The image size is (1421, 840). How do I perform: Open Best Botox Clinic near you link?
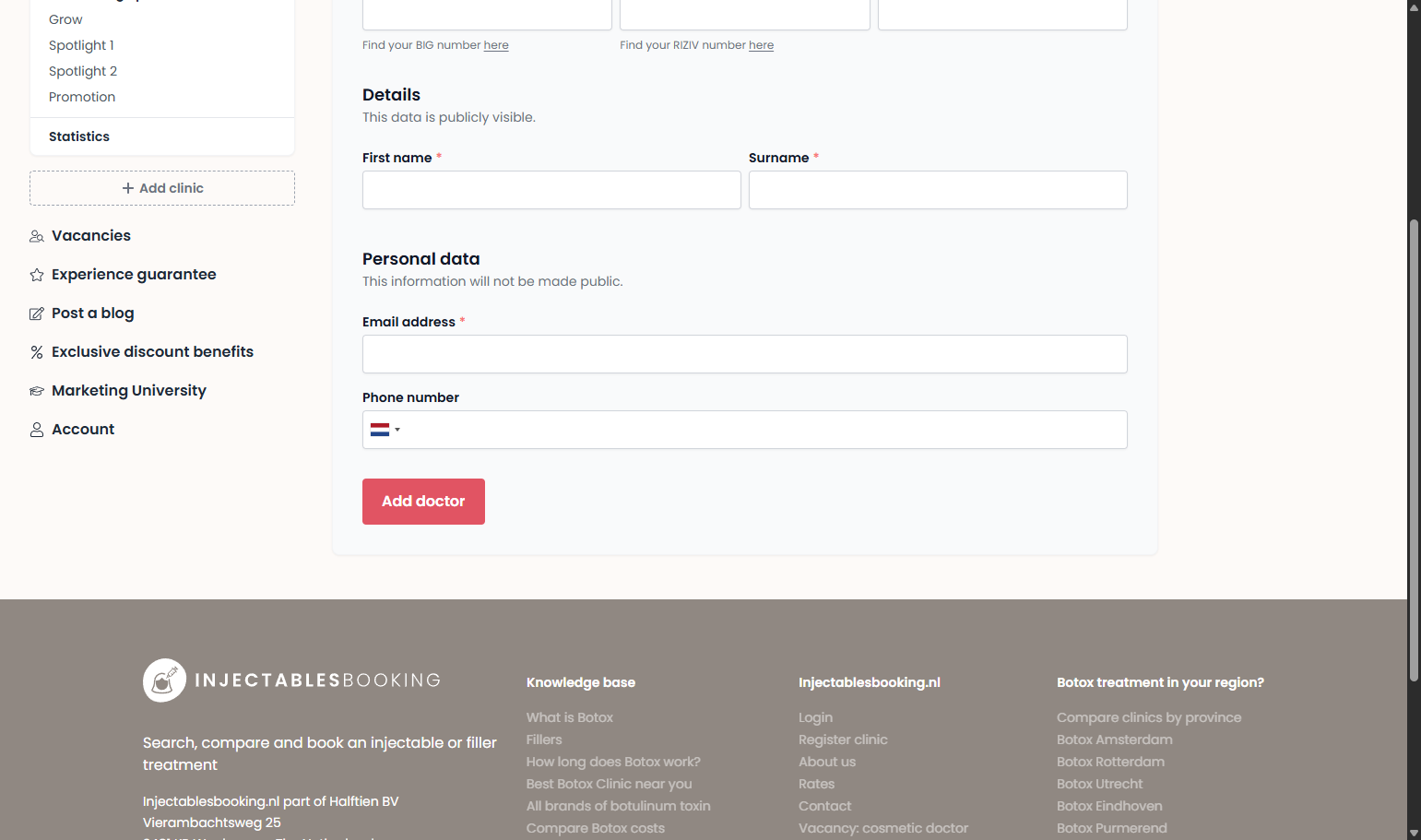tap(609, 784)
